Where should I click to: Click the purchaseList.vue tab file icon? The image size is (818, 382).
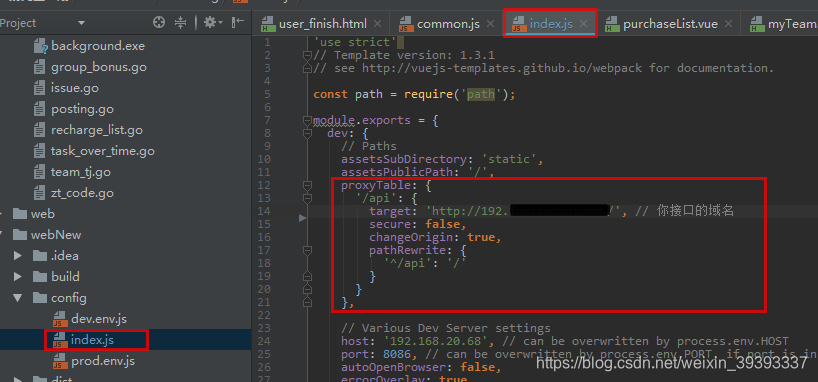coord(612,24)
